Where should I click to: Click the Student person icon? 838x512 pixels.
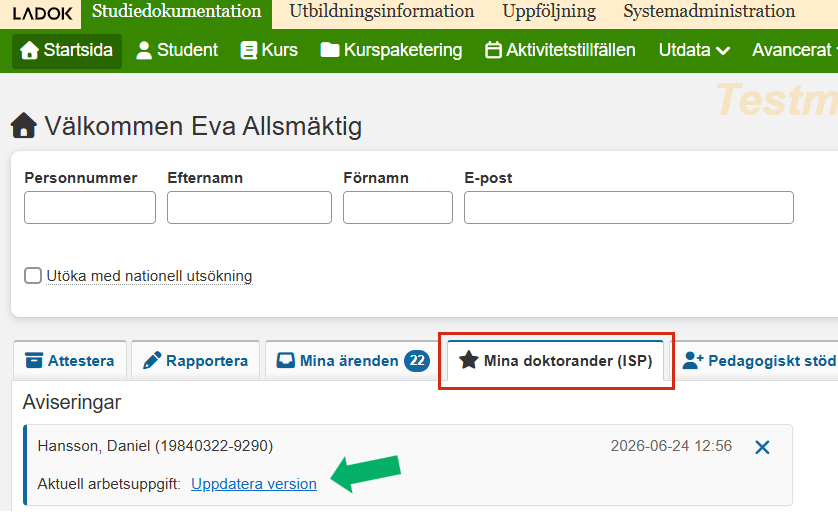tap(144, 50)
